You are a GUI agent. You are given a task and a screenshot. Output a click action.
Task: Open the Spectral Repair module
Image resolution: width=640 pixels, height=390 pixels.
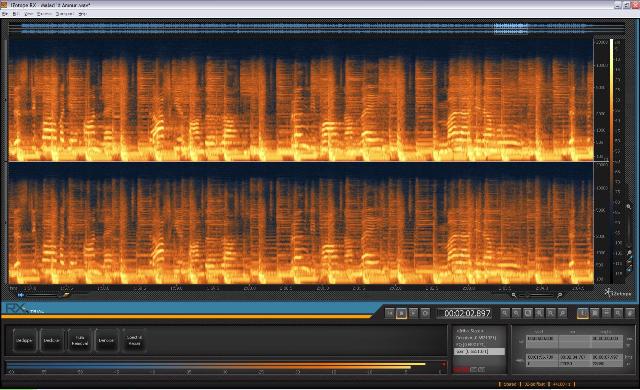[x=134, y=340]
